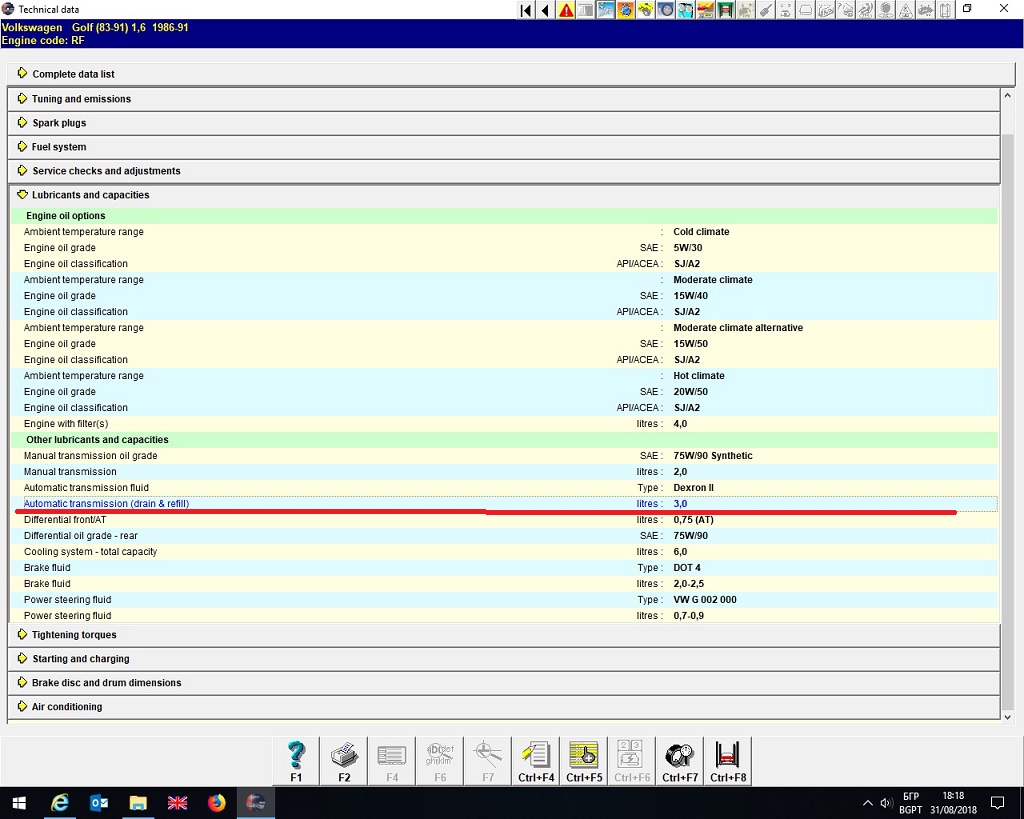The width and height of the screenshot is (1024, 819).
Task: Expand the Tuning and emissions section
Action: pos(81,99)
